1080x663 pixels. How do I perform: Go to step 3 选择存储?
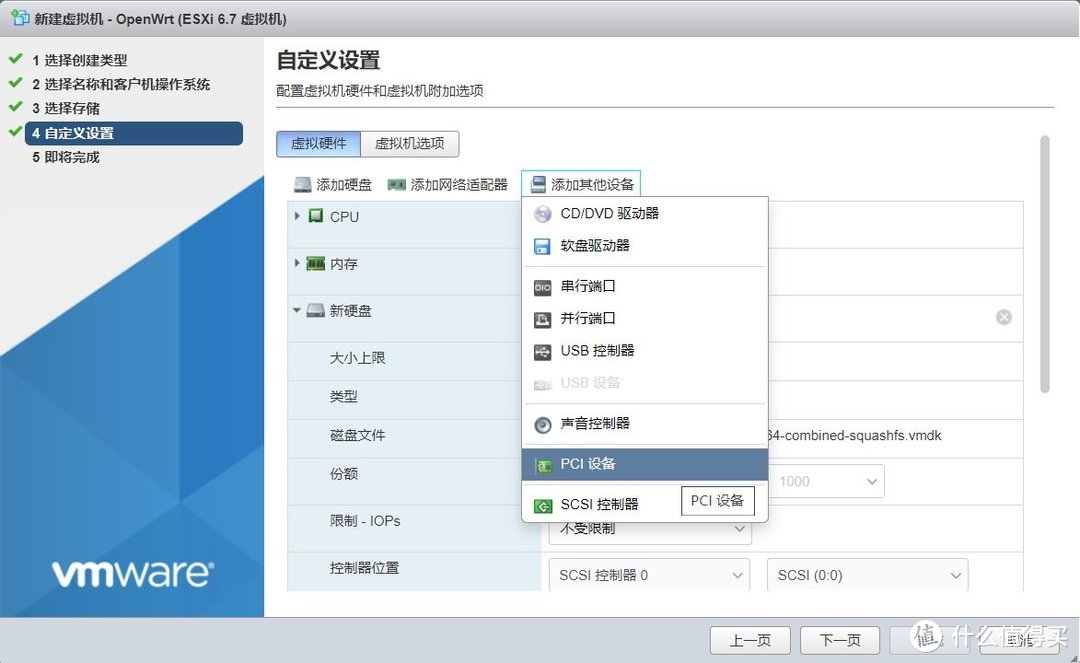coord(65,109)
